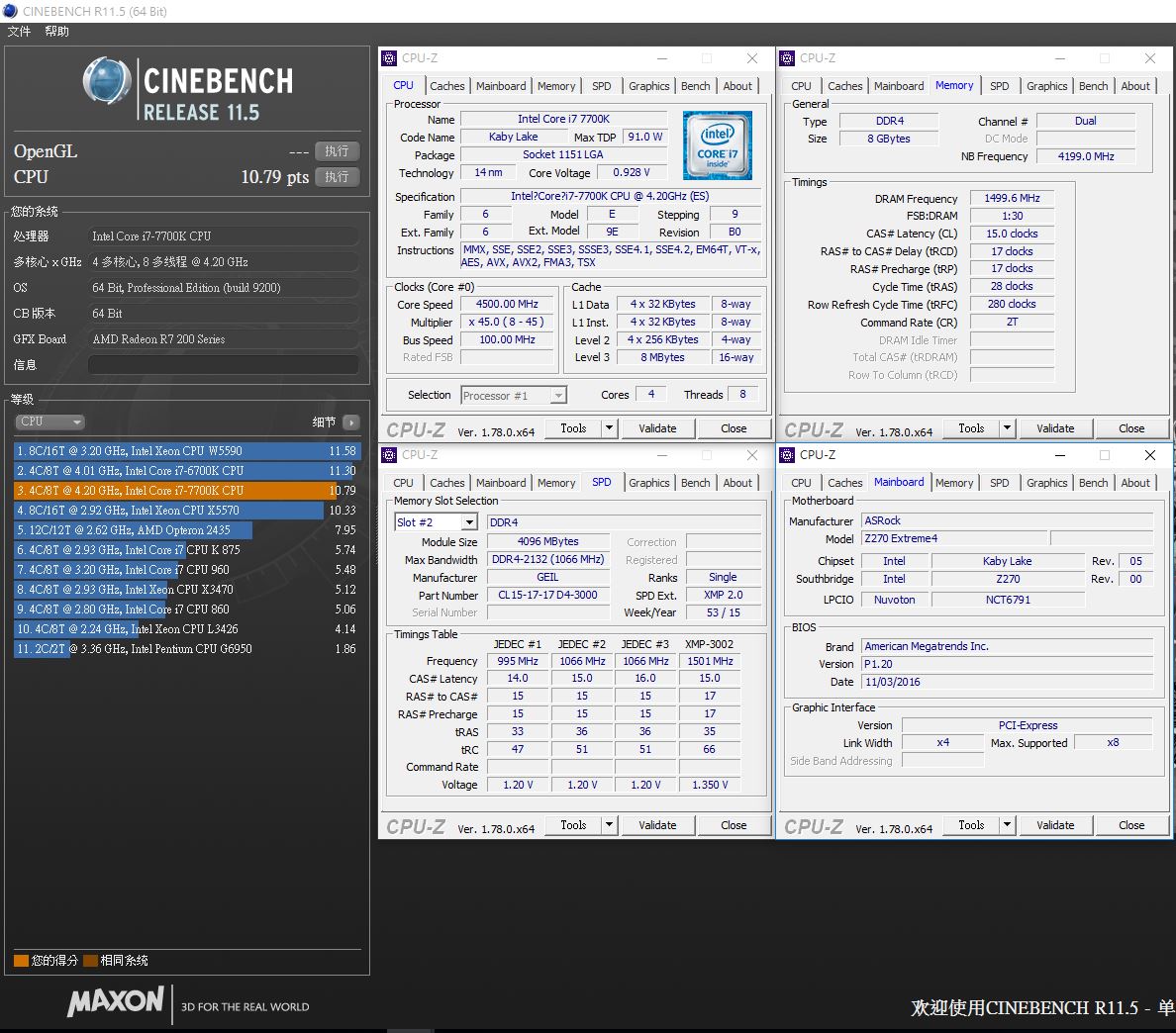Click Close button in the SPD tab window
Viewport: 1176px width, 1033px height.
coord(734,824)
